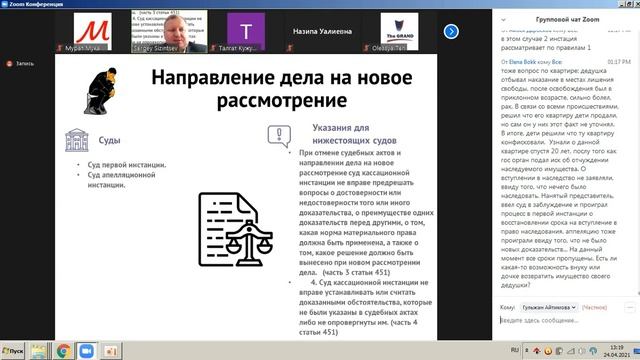This screenshot has height=360, width=640.
Task: Click the network signal tray icon
Action: pos(571,351)
